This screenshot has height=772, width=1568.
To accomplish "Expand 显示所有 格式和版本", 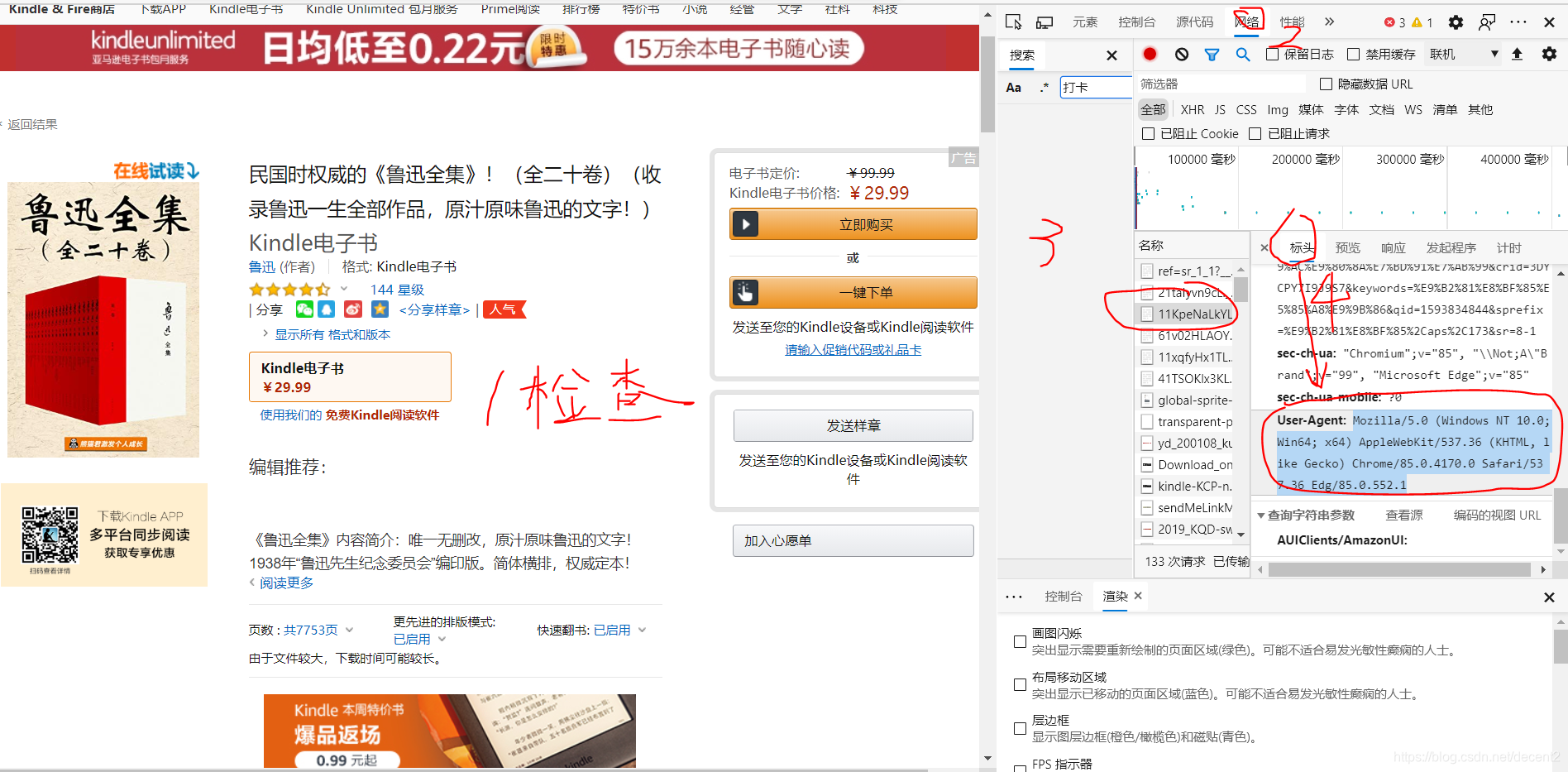I will tap(332, 334).
